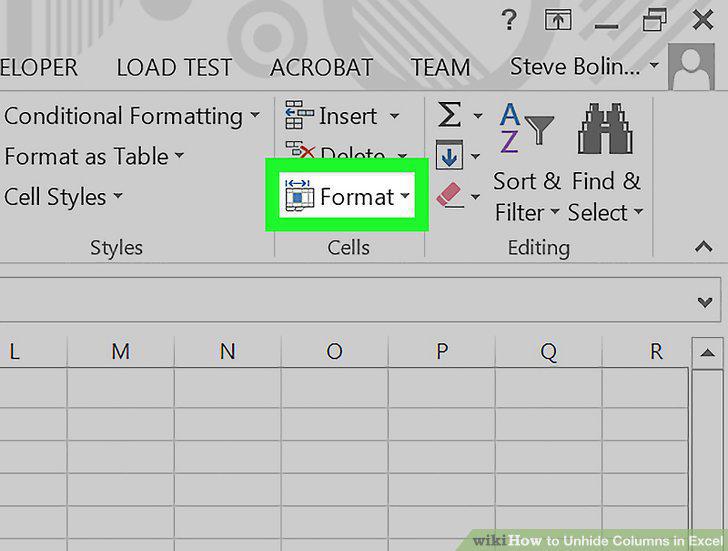Restore down the Excel window

click(654, 20)
